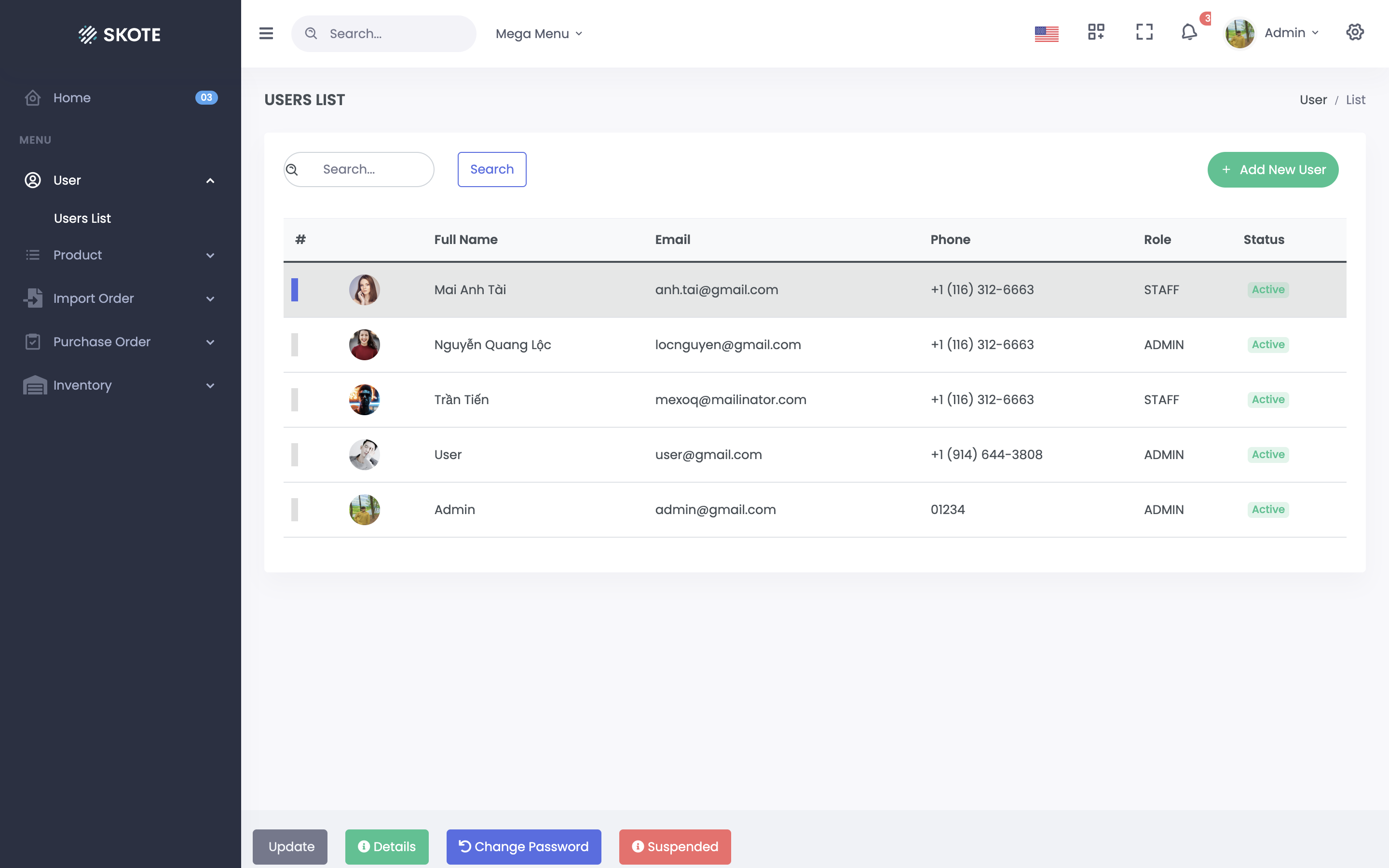Open the Mega Menu dropdown

click(538, 33)
